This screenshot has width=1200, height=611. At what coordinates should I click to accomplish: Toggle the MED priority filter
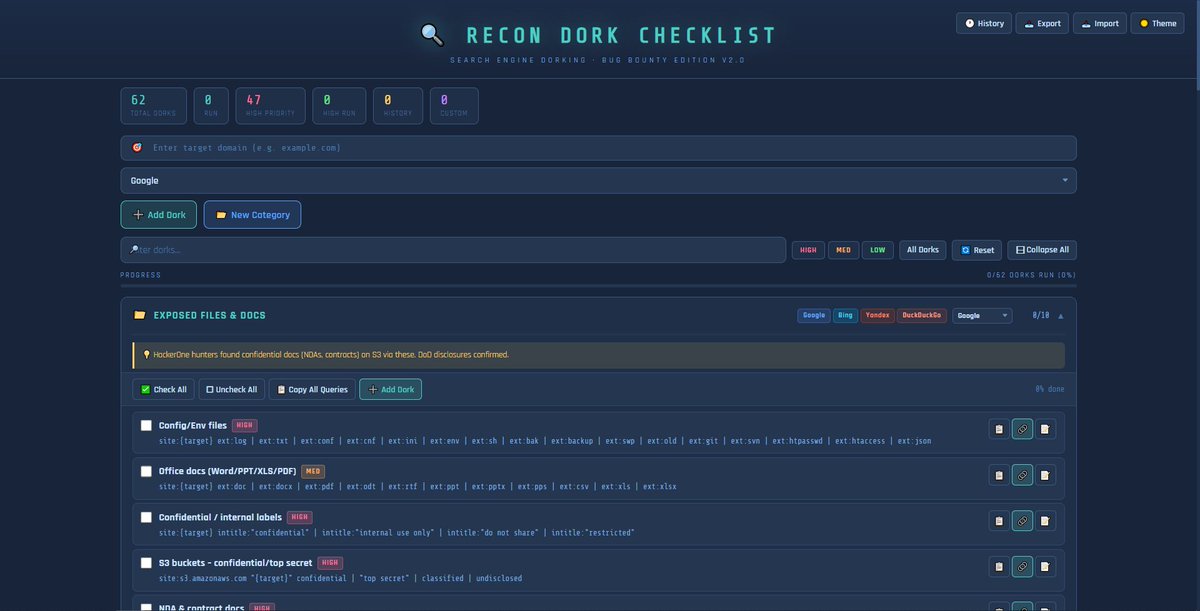tap(844, 250)
